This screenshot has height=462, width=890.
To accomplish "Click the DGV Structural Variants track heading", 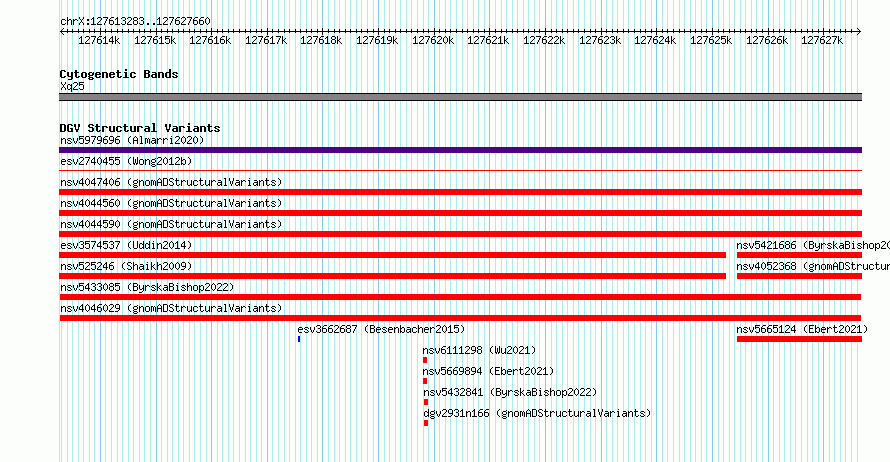I will click(x=140, y=128).
